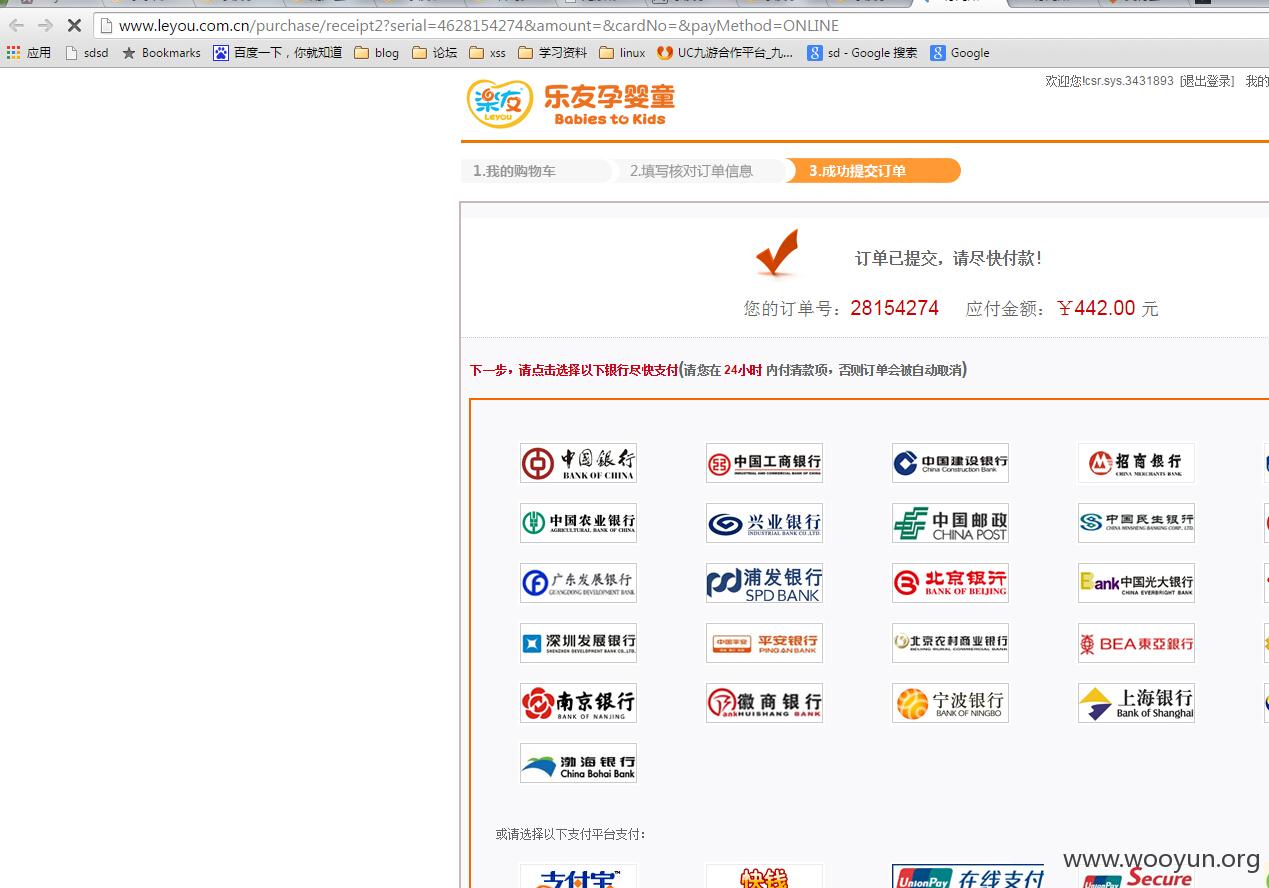Click 或请选择以下支付平台支付 label
Image resolution: width=1269 pixels, height=888 pixels.
point(571,834)
